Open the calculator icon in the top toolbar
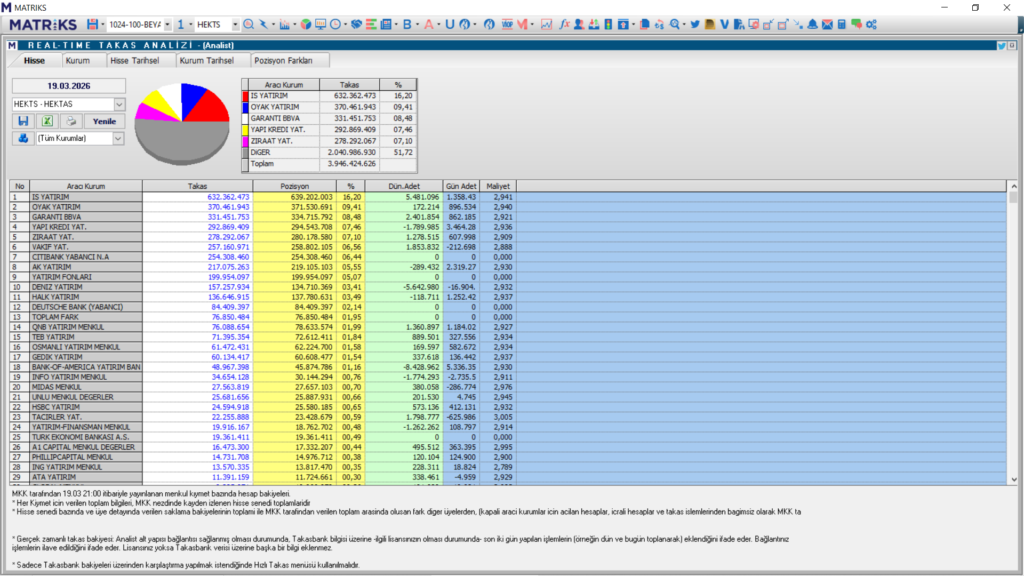Image resolution: width=1024 pixels, height=576 pixels. (x=842, y=24)
